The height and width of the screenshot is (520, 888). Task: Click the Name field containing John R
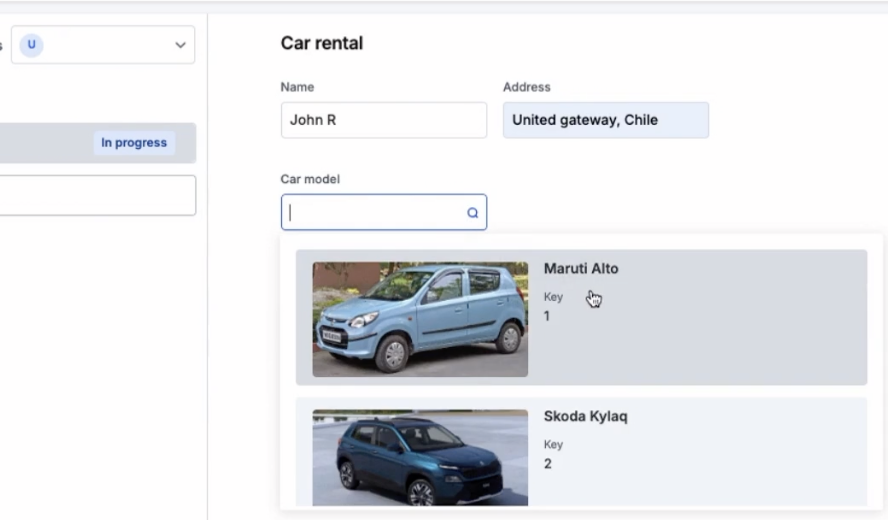(383, 120)
